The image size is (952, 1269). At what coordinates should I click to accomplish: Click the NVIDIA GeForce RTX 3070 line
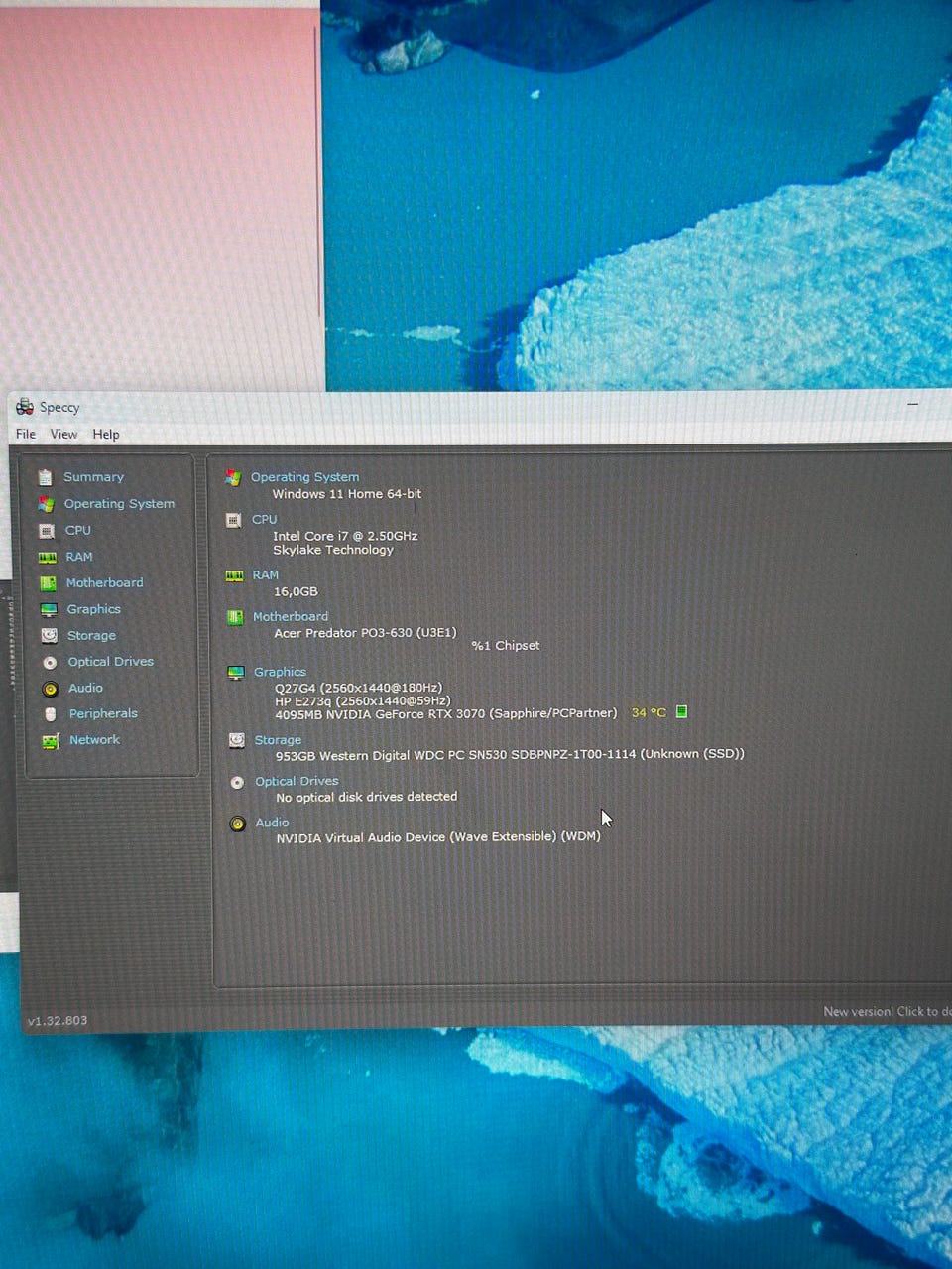[446, 714]
